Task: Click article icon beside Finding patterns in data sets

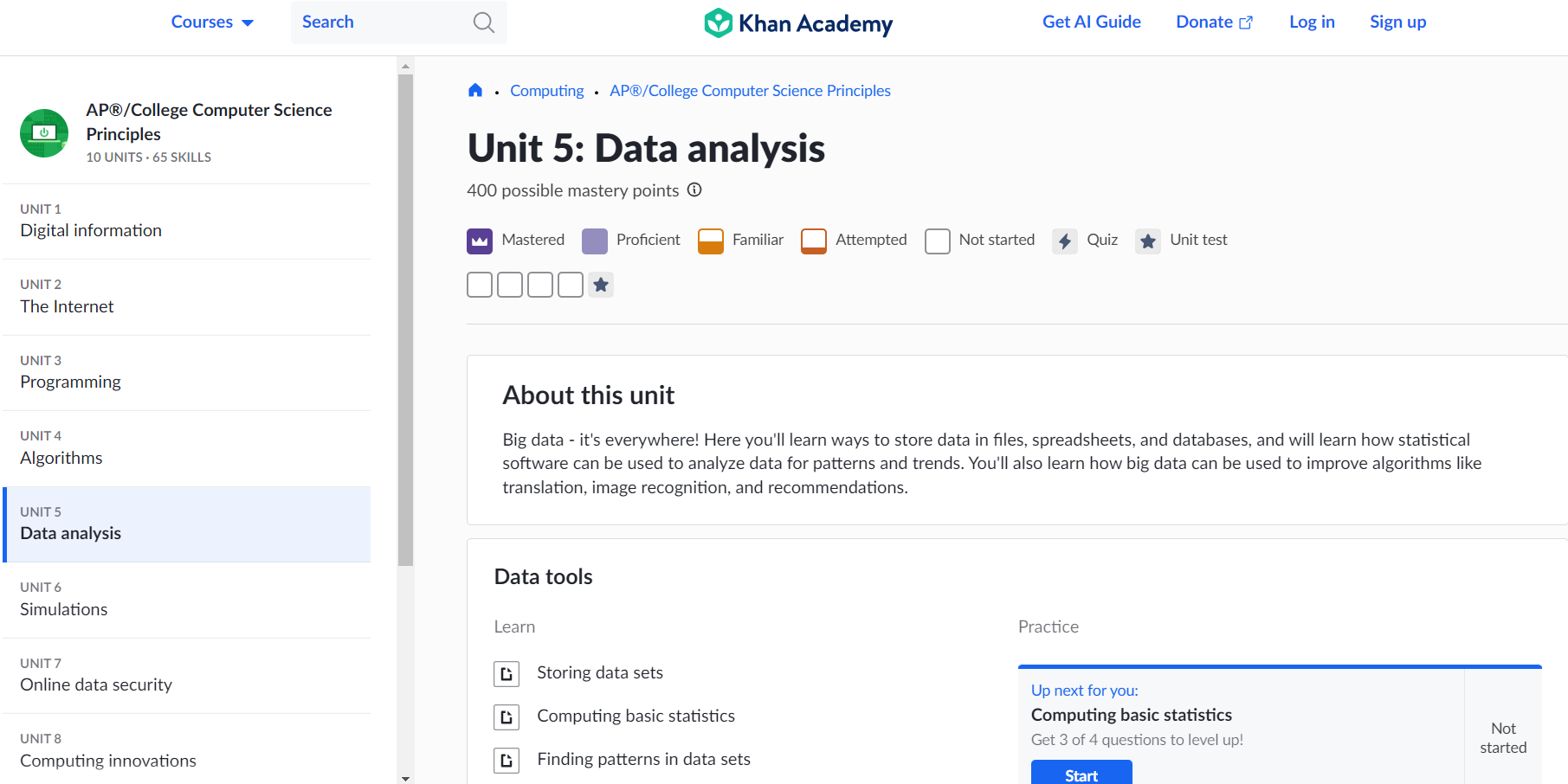Action: [507, 760]
